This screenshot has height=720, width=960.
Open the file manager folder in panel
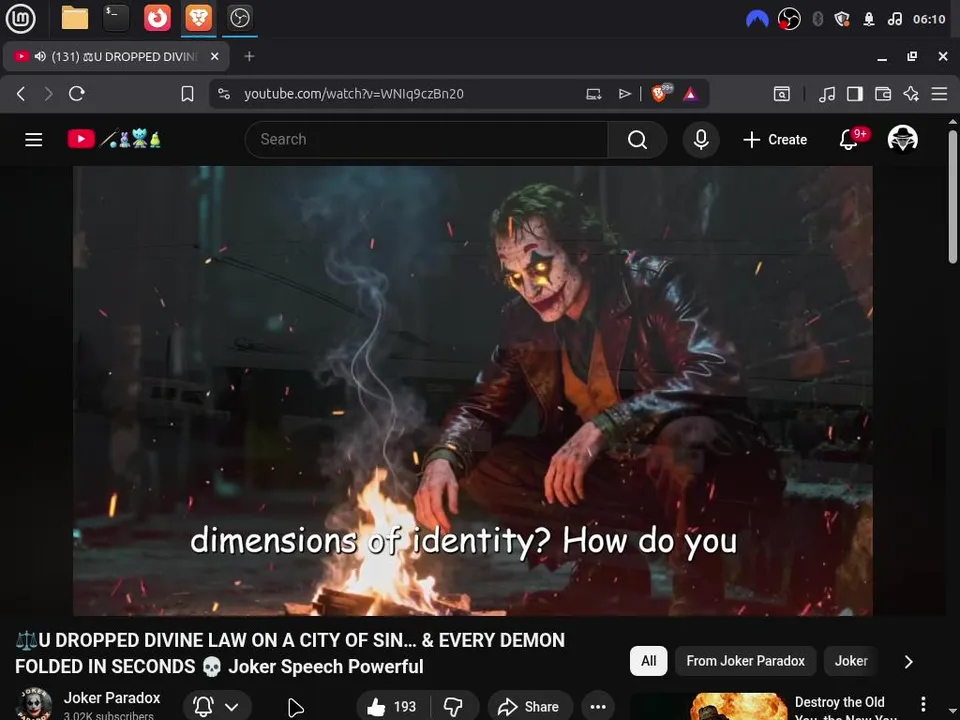(x=75, y=18)
